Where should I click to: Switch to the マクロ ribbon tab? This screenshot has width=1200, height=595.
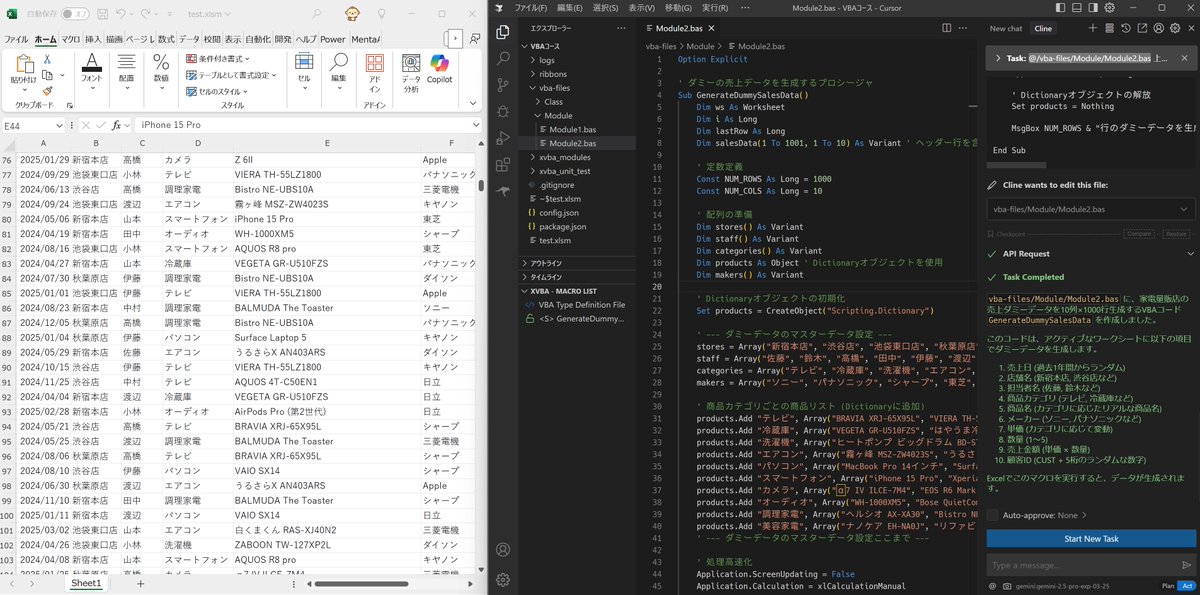coord(70,39)
